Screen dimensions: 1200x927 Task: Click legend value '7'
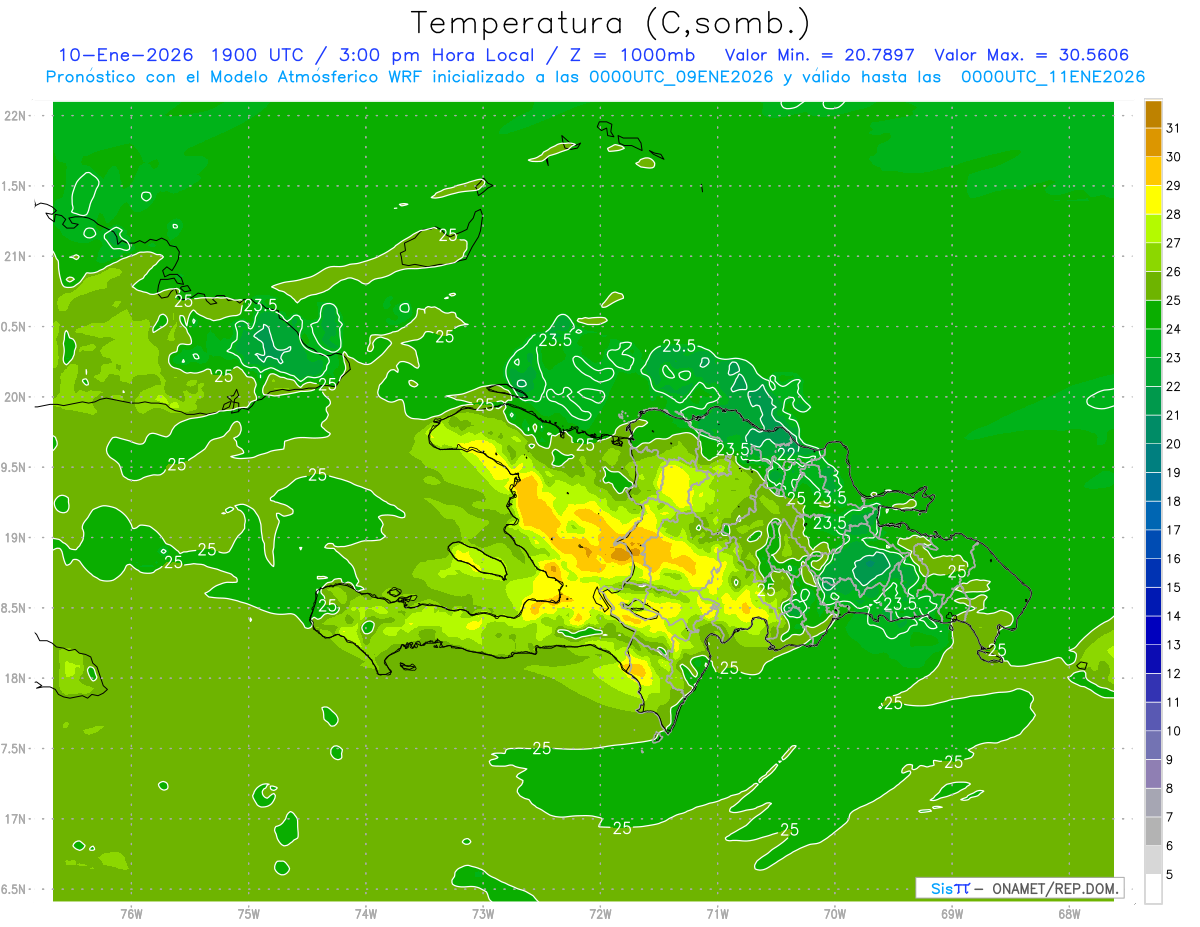coord(1170,817)
